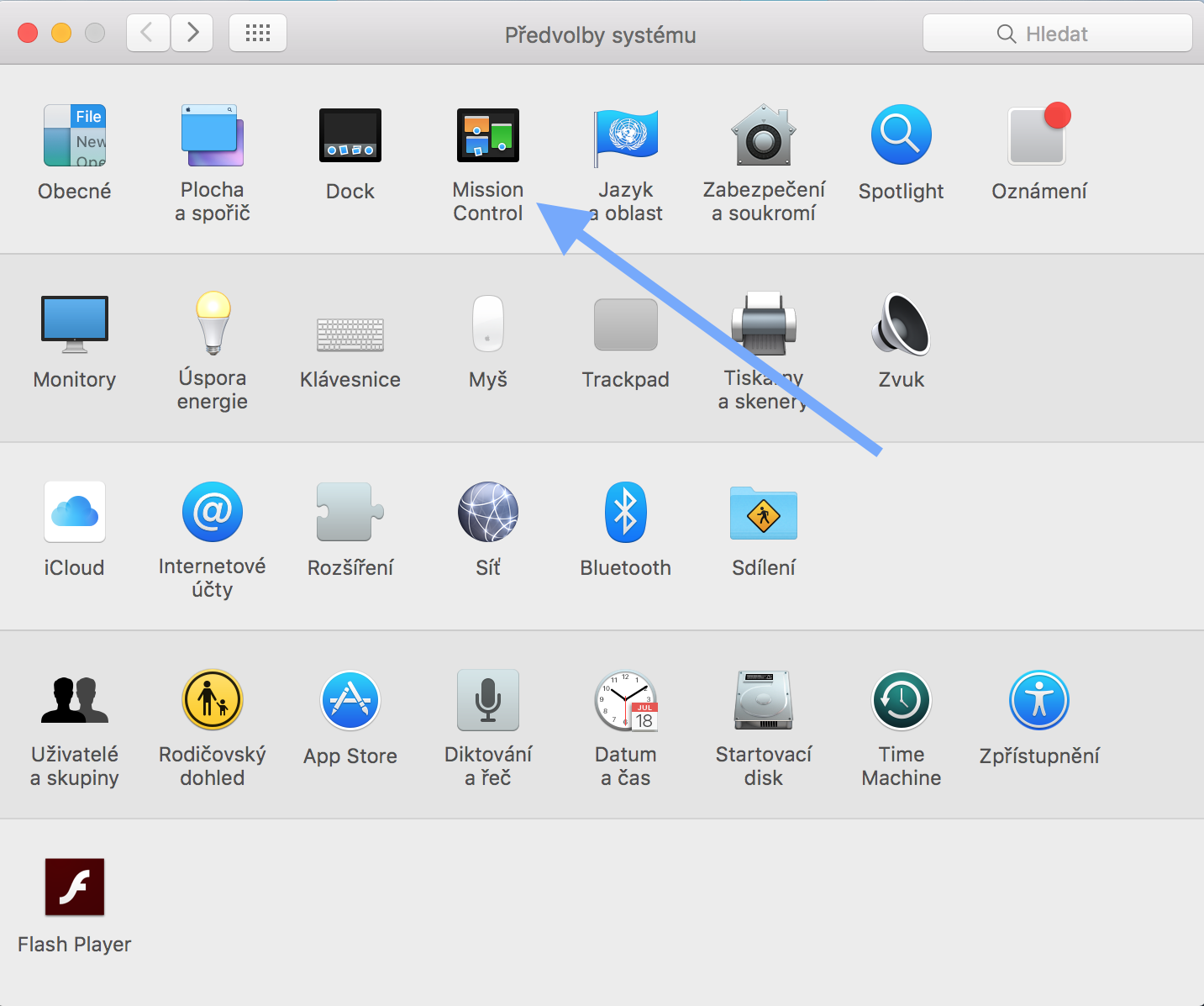This screenshot has width=1204, height=1006.
Task: Open Spotlight settings
Action: coord(901,135)
